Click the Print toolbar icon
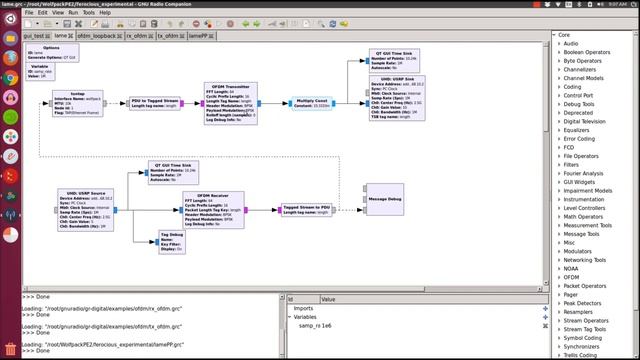Screen dimensions: 640x360 pyautogui.click(x=105, y=24)
